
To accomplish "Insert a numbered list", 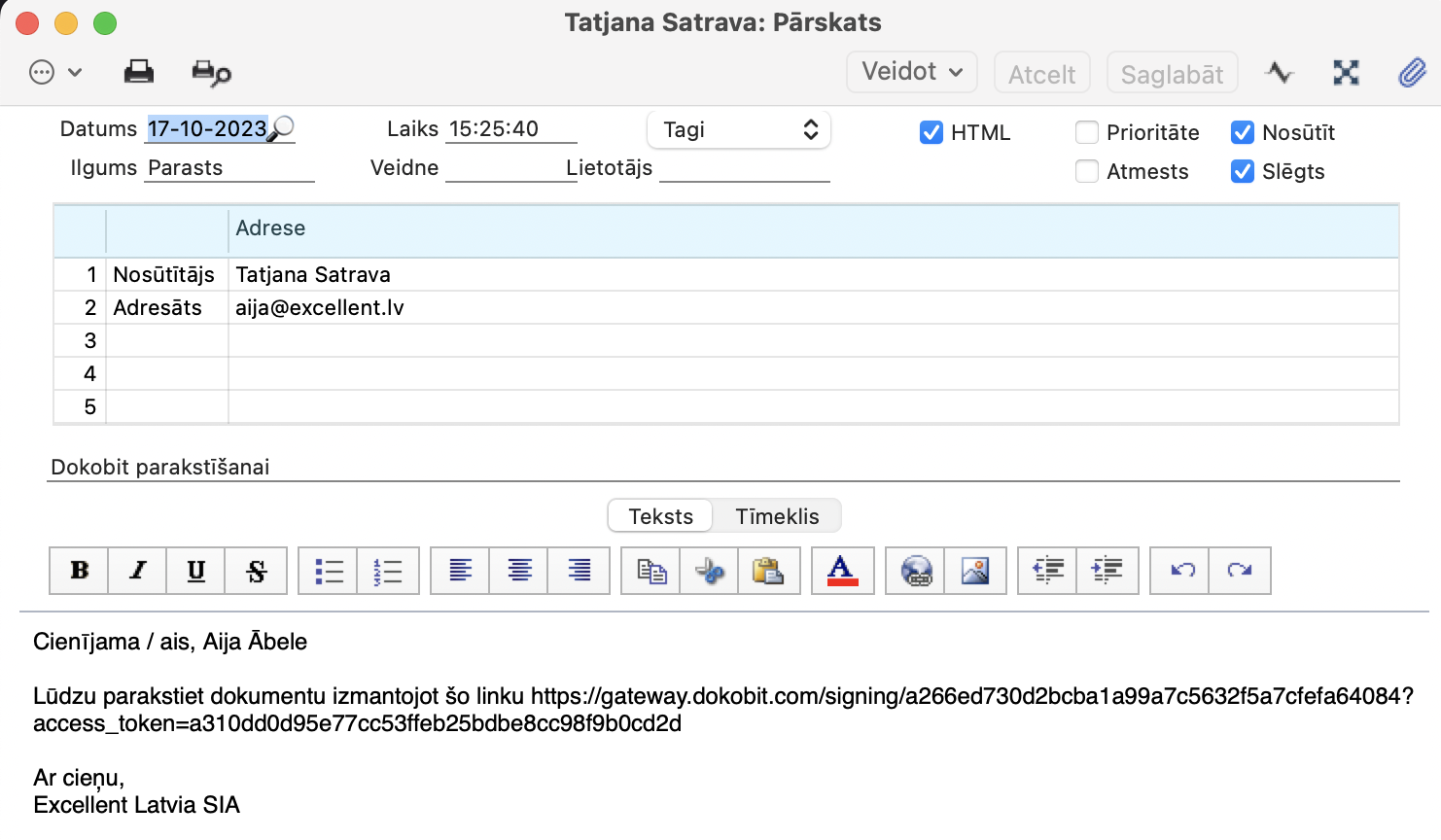I will pyautogui.click(x=388, y=571).
